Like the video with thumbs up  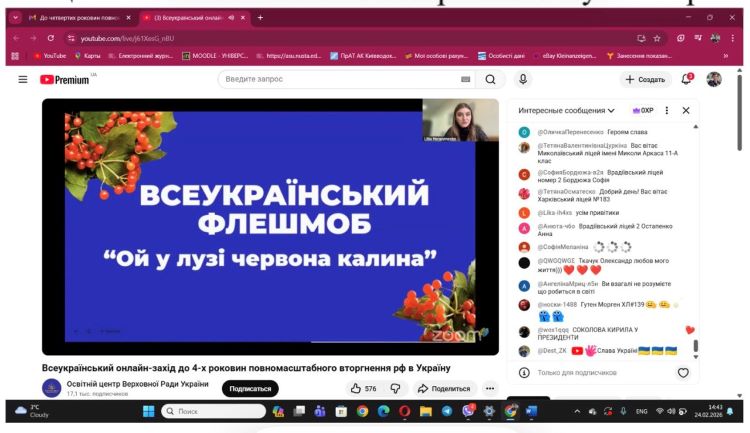[363, 389]
